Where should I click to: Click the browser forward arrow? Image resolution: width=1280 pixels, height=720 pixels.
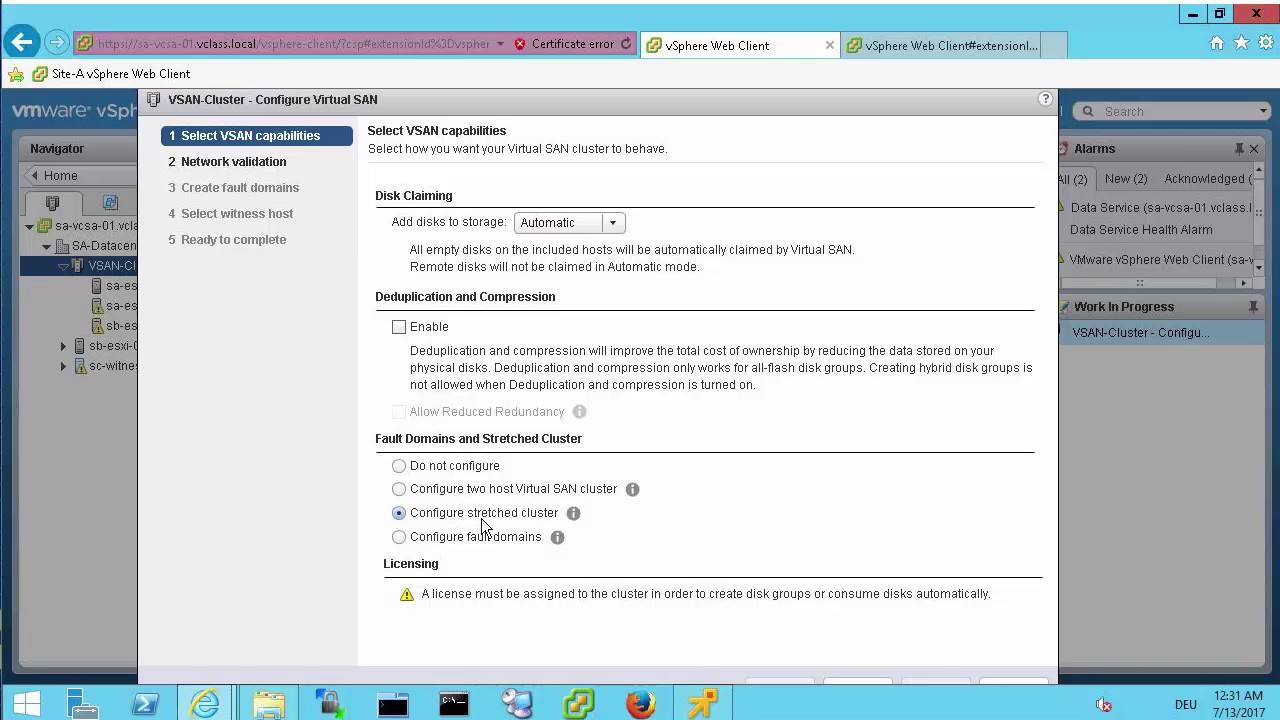click(x=57, y=43)
